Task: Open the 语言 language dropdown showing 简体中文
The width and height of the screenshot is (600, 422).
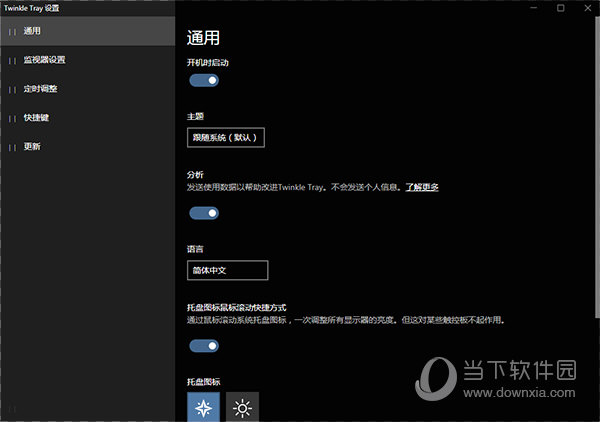Action: pyautogui.click(x=228, y=270)
